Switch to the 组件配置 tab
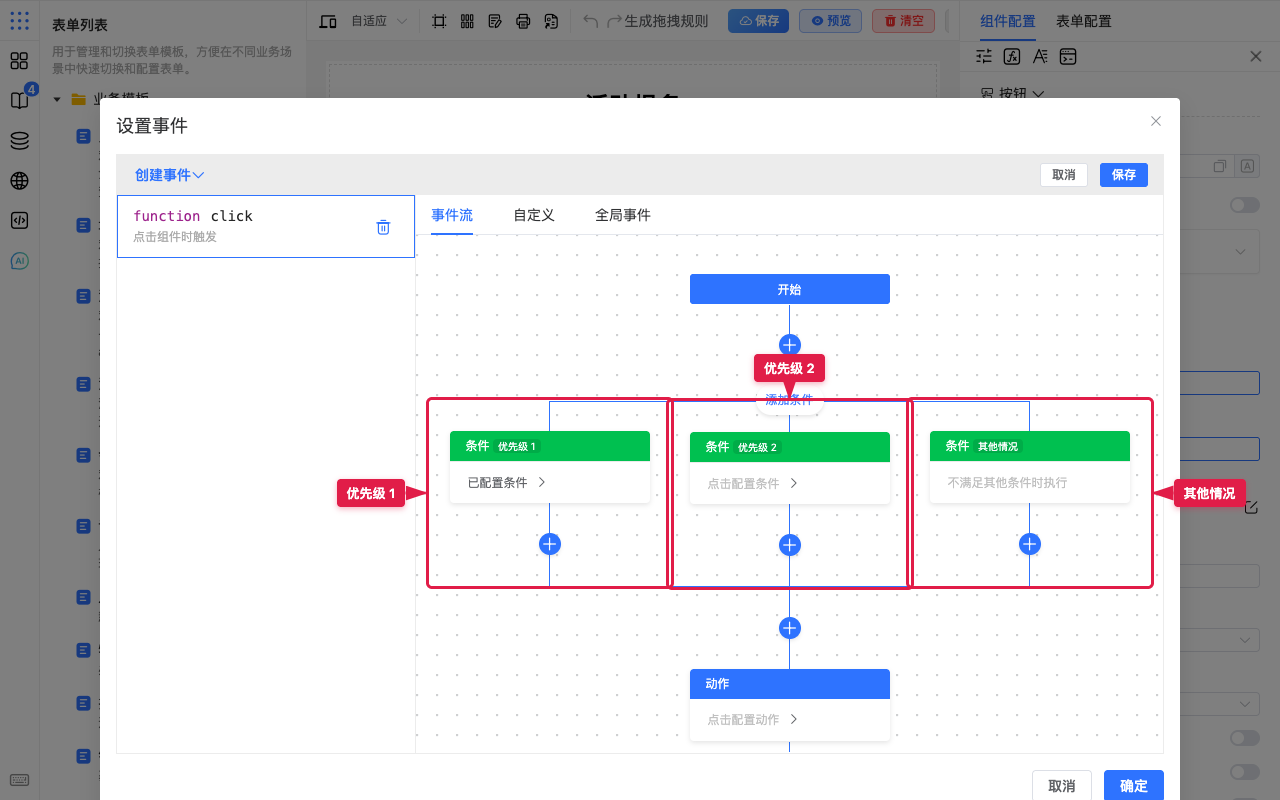Viewport: 1280px width, 800px height. point(1008,21)
